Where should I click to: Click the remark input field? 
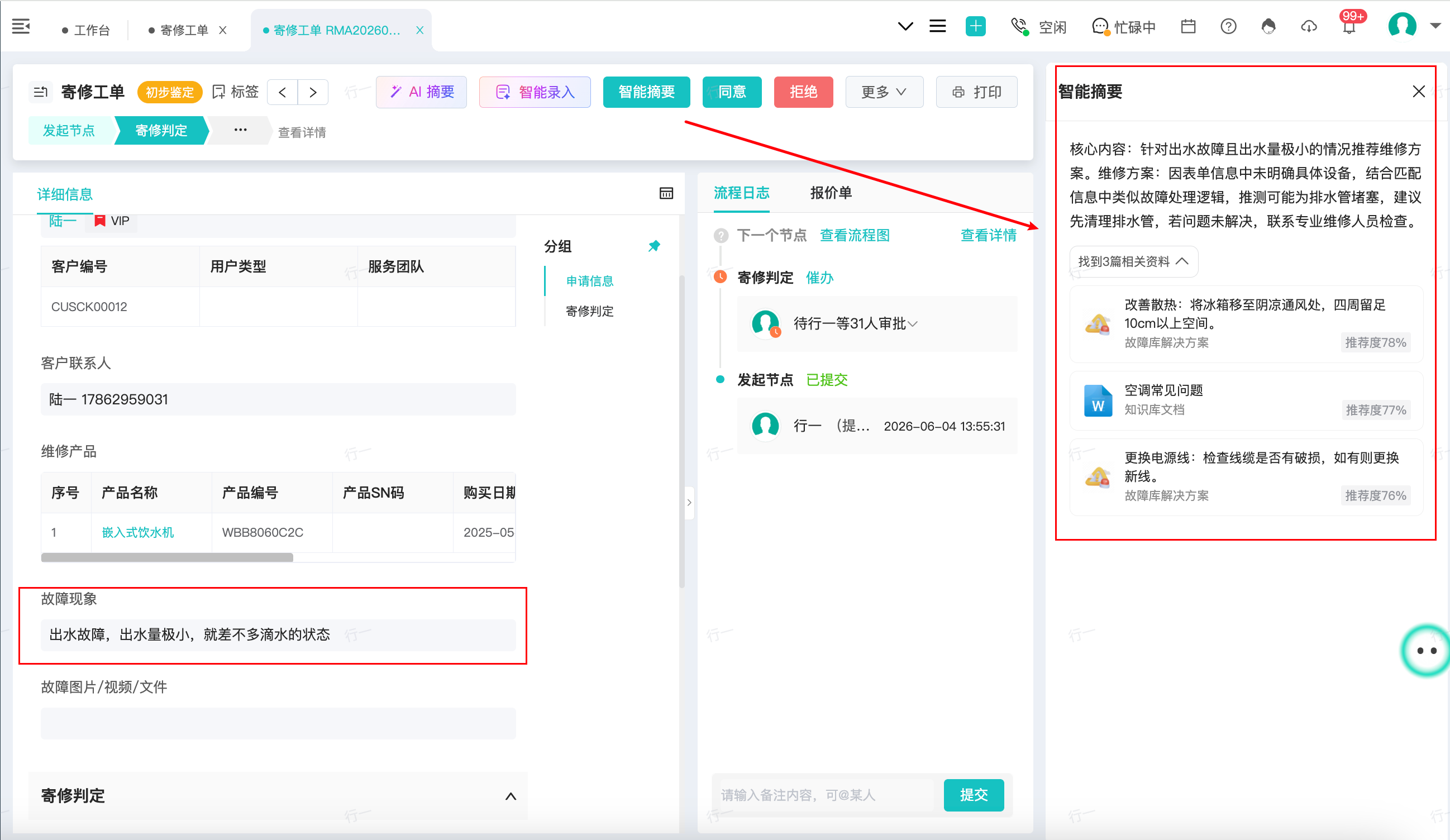(826, 795)
